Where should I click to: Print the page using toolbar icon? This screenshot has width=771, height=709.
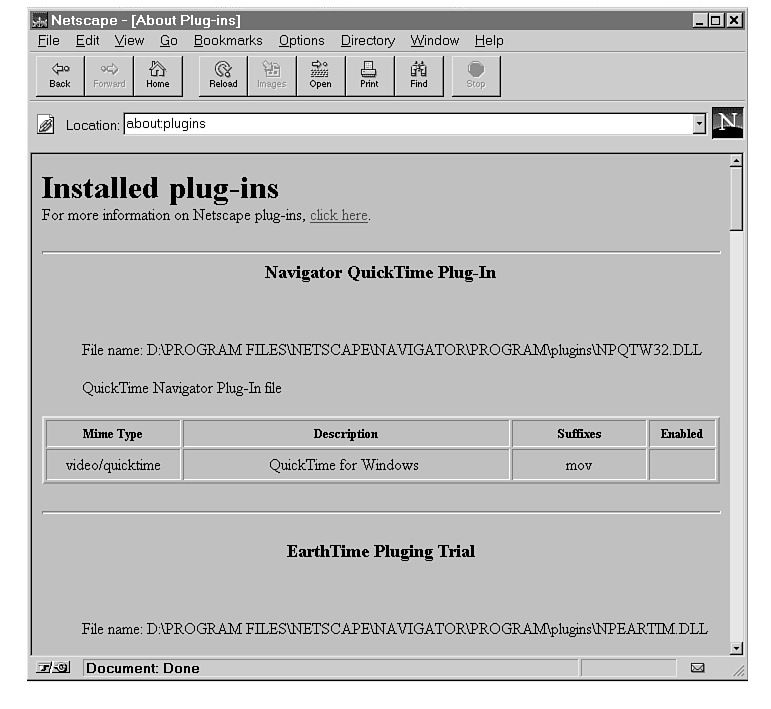click(369, 75)
